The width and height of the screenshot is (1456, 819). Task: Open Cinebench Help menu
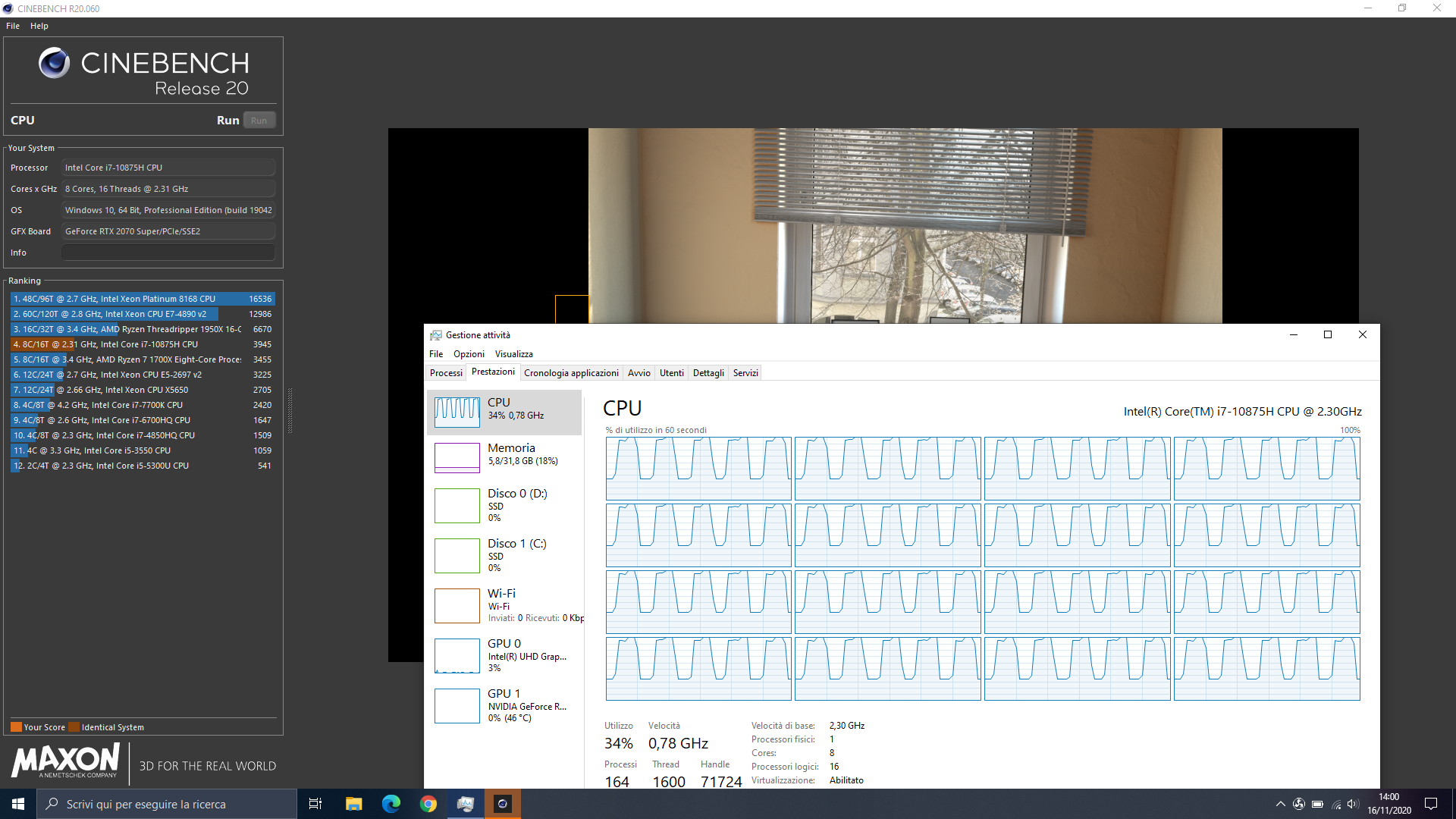coord(39,26)
